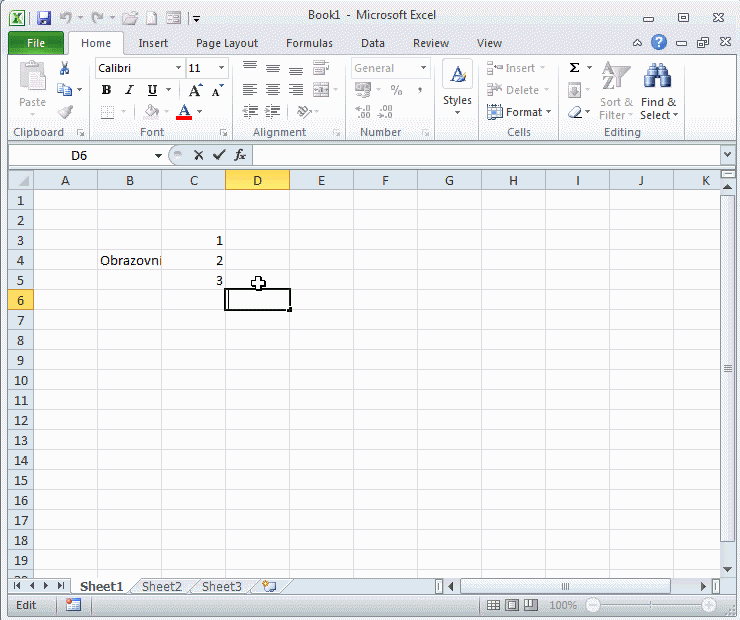Click the Insert Worksheet tab icon
This screenshot has height=620, width=740.
(268, 587)
